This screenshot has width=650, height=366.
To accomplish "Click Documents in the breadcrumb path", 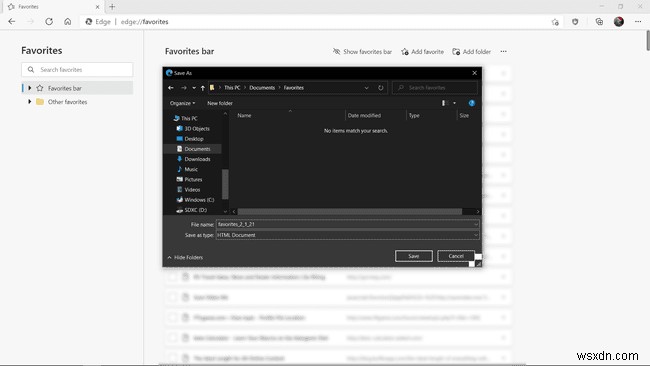I will point(262,87).
